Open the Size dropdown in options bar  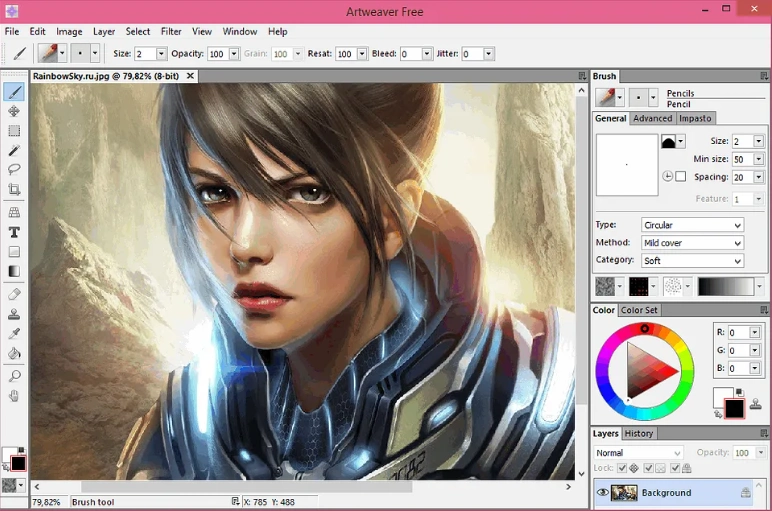[x=161, y=54]
